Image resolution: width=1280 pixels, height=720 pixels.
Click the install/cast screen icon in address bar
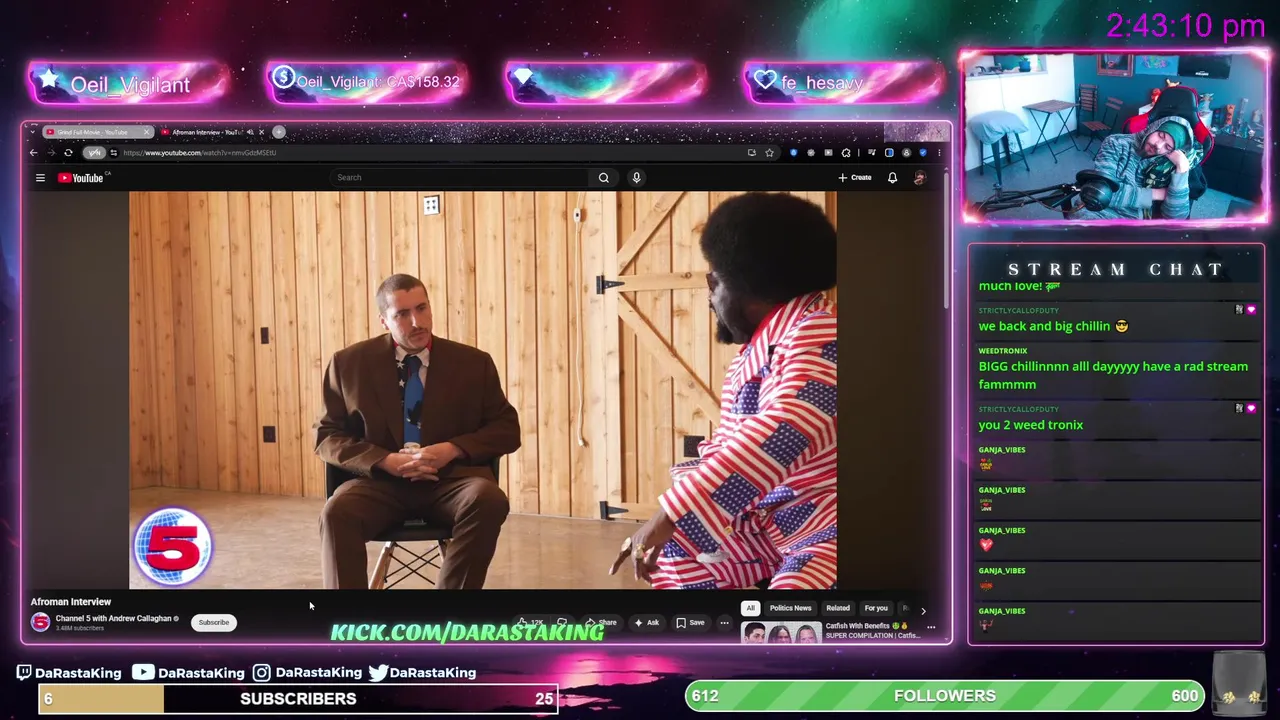[x=752, y=153]
